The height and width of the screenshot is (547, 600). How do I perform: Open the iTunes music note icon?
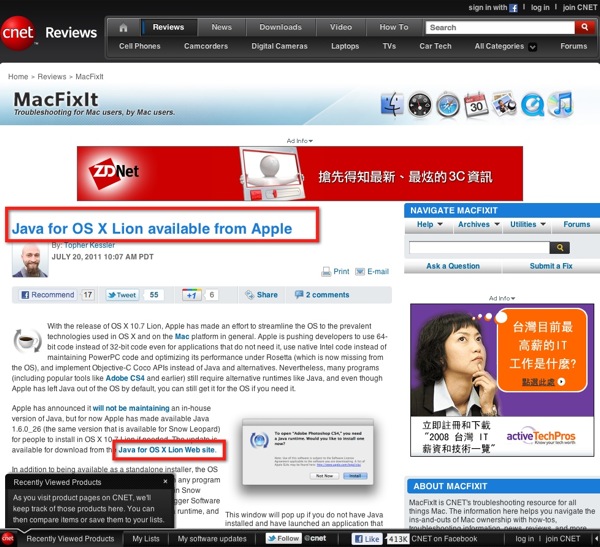[561, 104]
